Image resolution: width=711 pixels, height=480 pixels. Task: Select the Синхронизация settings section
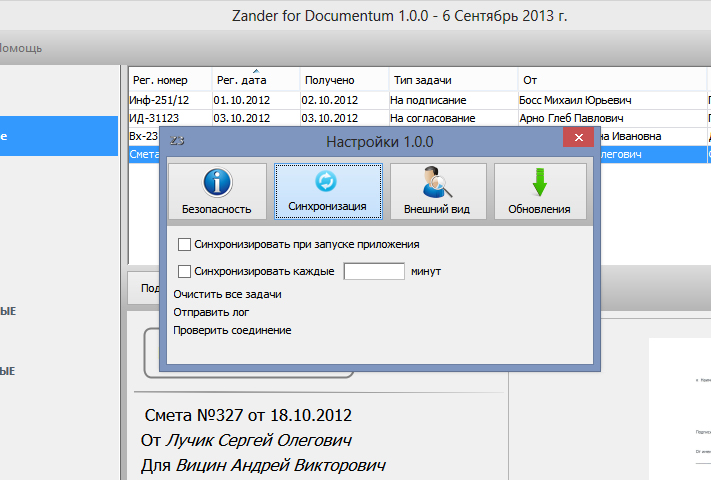pos(328,191)
